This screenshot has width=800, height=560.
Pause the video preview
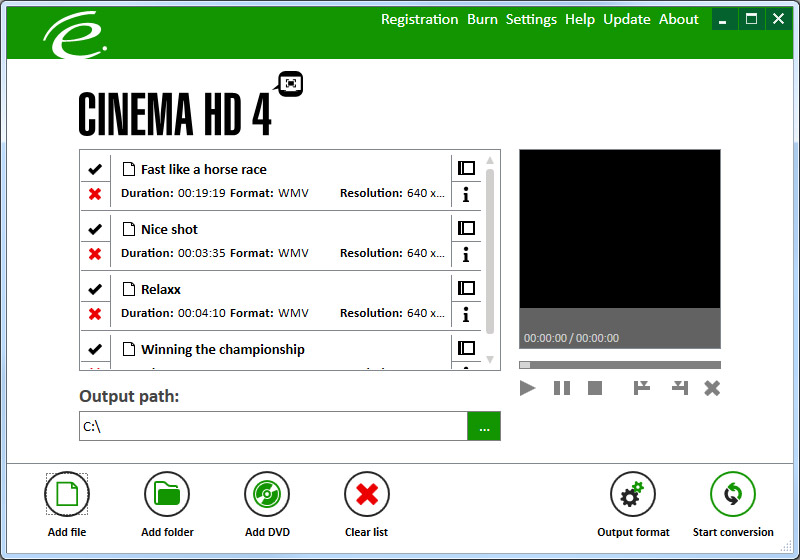[x=562, y=388]
